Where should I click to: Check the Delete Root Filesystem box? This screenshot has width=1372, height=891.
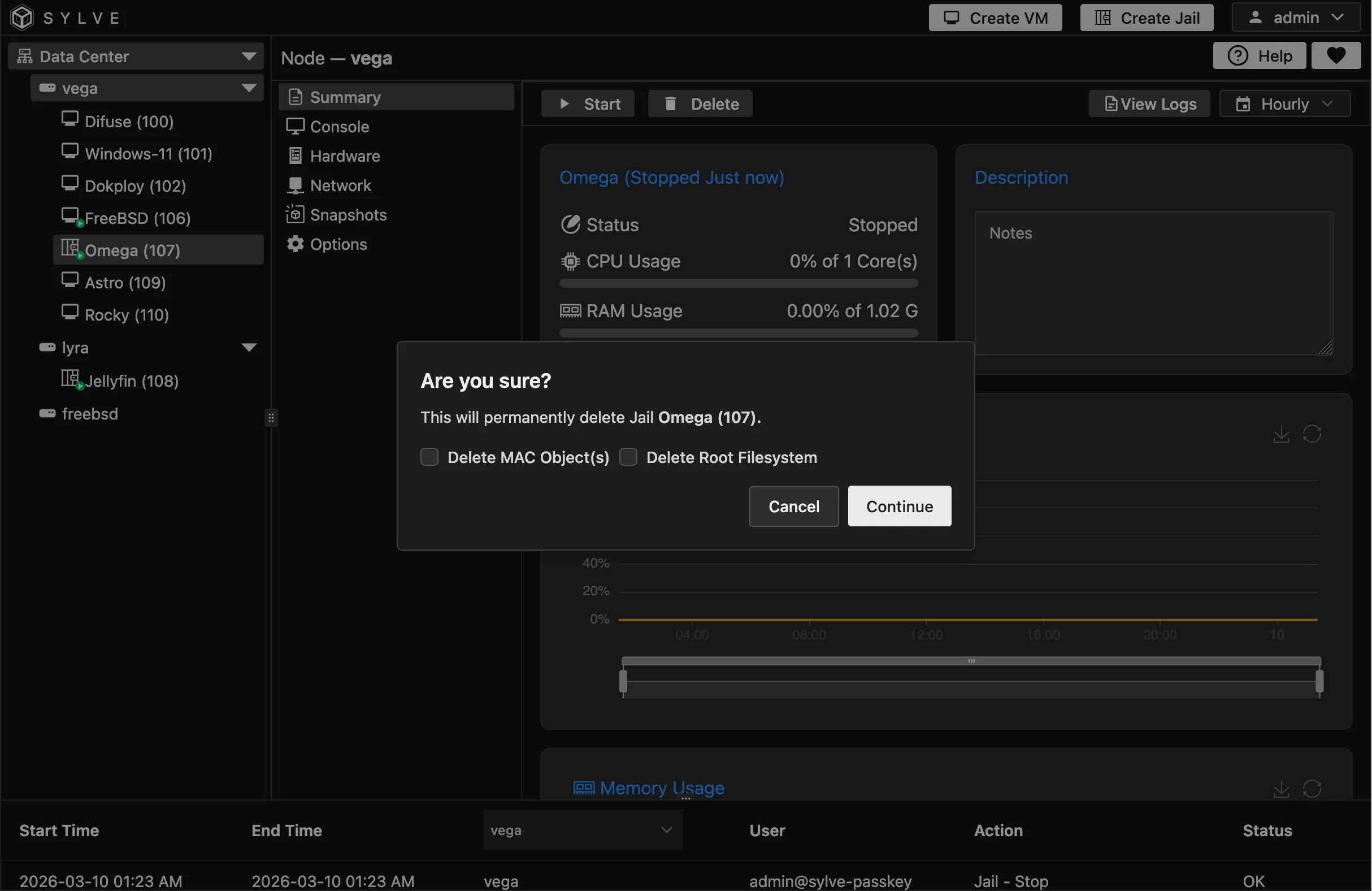point(628,457)
